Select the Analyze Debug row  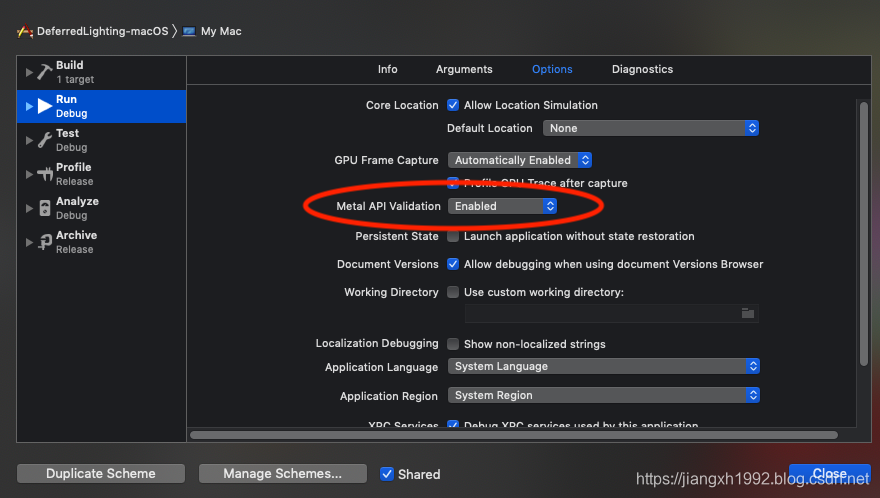pyautogui.click(x=102, y=208)
